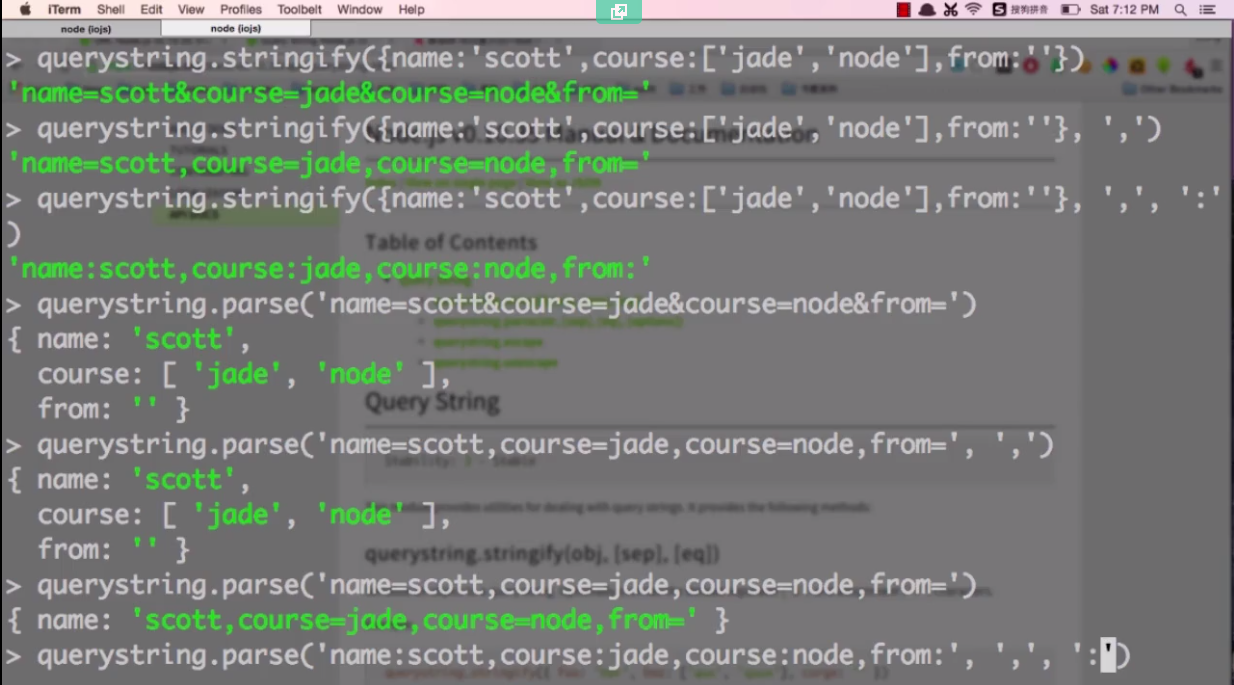Image resolution: width=1234 pixels, height=685 pixels.
Task: Click the green screen-sharing icon at top center
Action: click(618, 13)
